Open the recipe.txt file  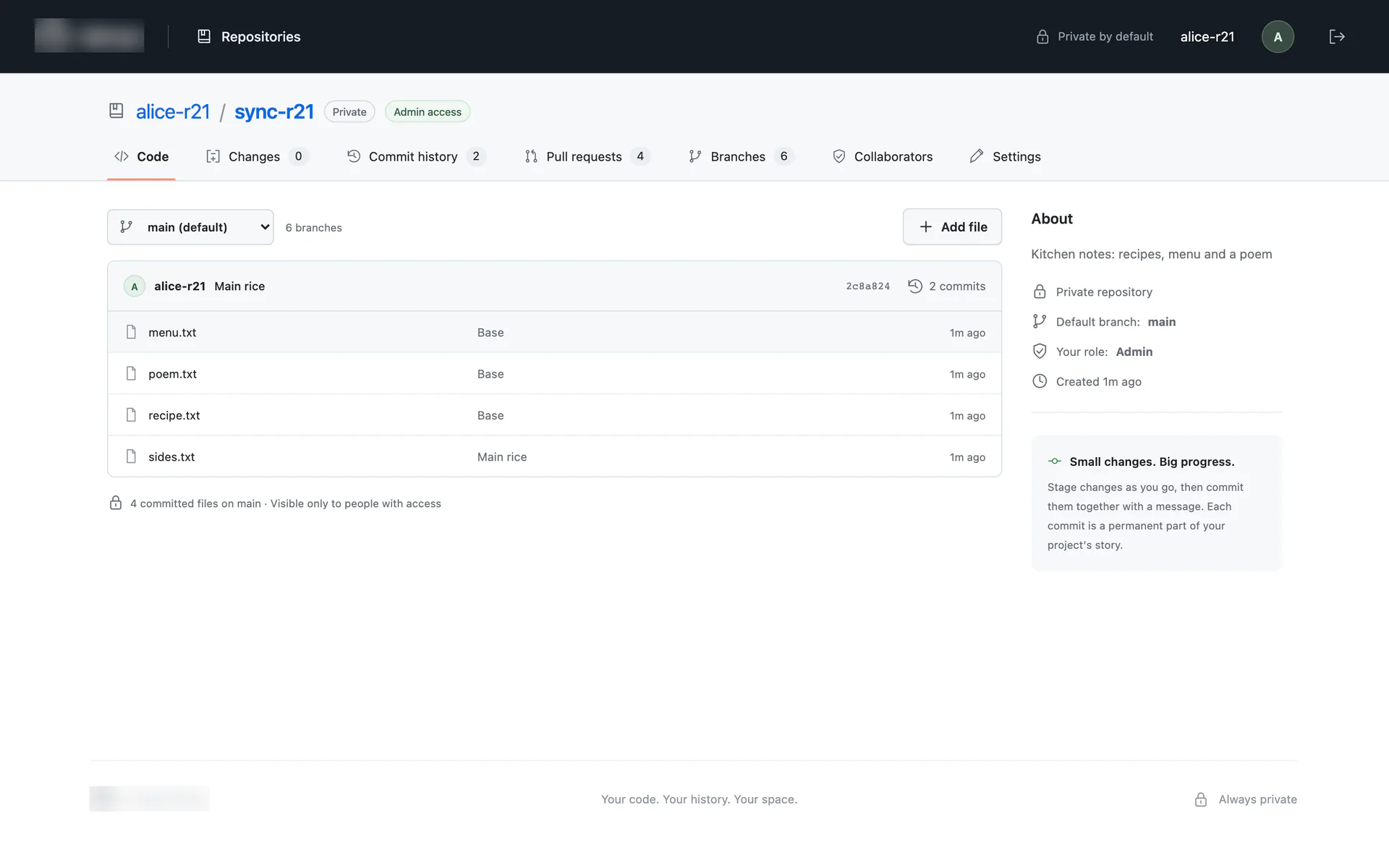click(x=174, y=415)
